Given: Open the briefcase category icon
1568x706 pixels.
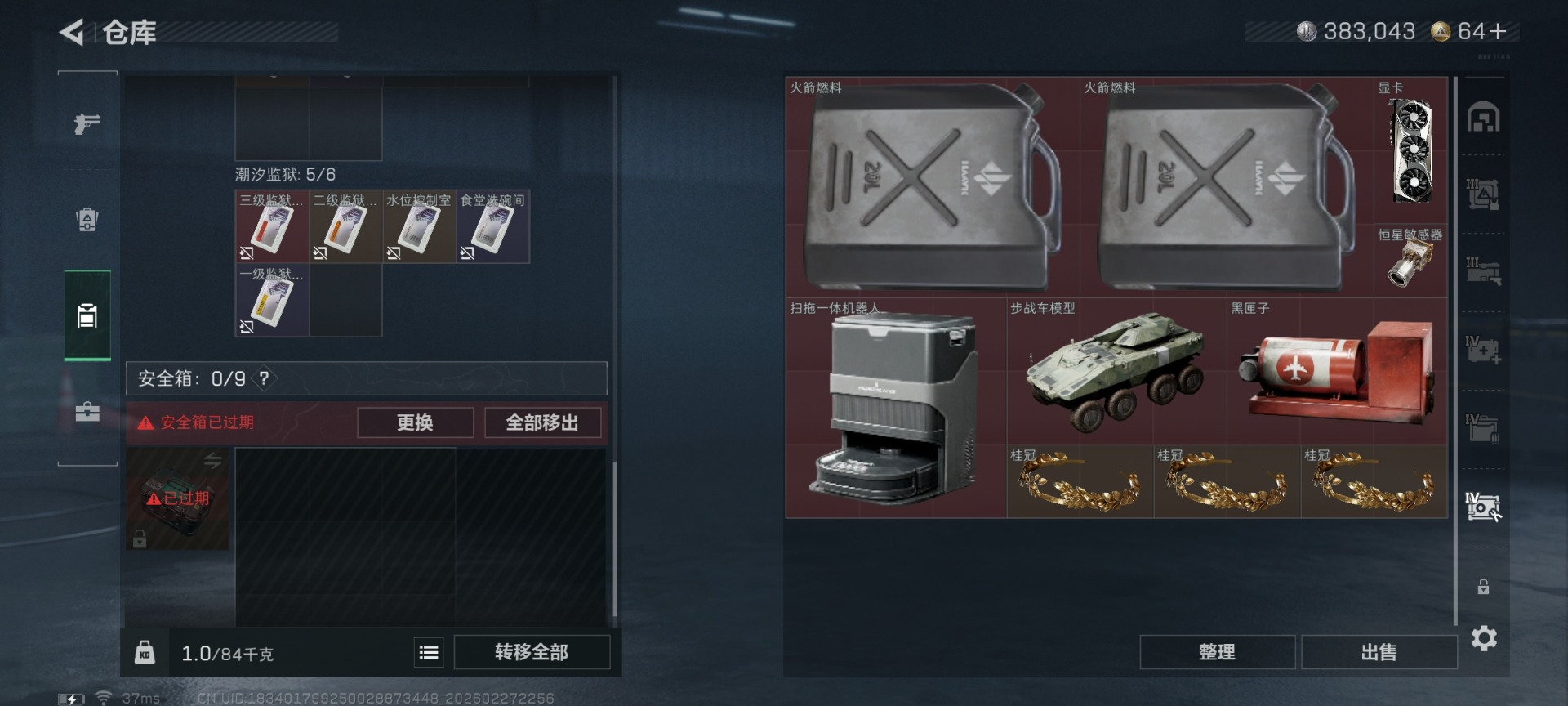Looking at the screenshot, I should (x=87, y=411).
